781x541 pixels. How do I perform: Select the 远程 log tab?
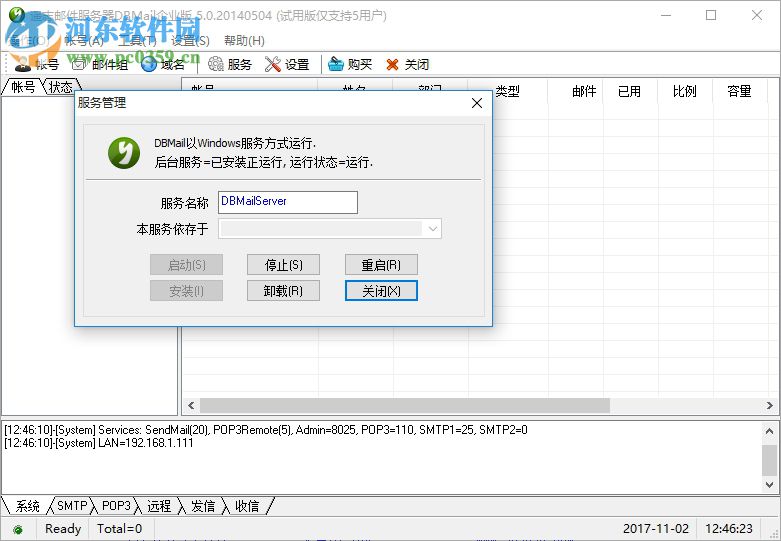[x=159, y=506]
